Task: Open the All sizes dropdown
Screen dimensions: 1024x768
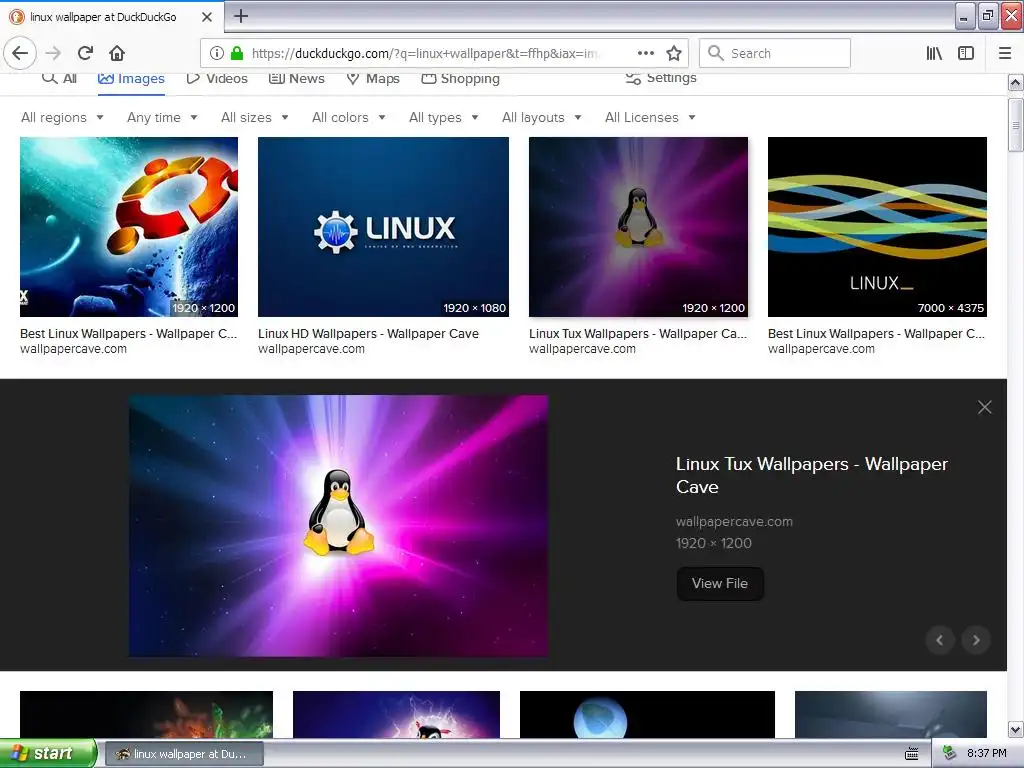Action: click(255, 118)
